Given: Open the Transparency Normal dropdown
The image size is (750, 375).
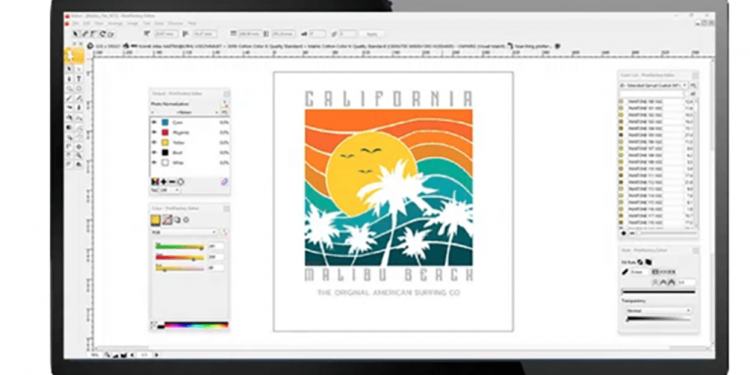Looking at the screenshot, I should pos(658,311).
